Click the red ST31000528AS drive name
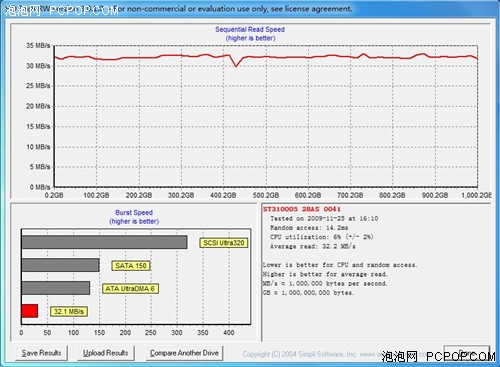500x367 pixels. (302, 209)
